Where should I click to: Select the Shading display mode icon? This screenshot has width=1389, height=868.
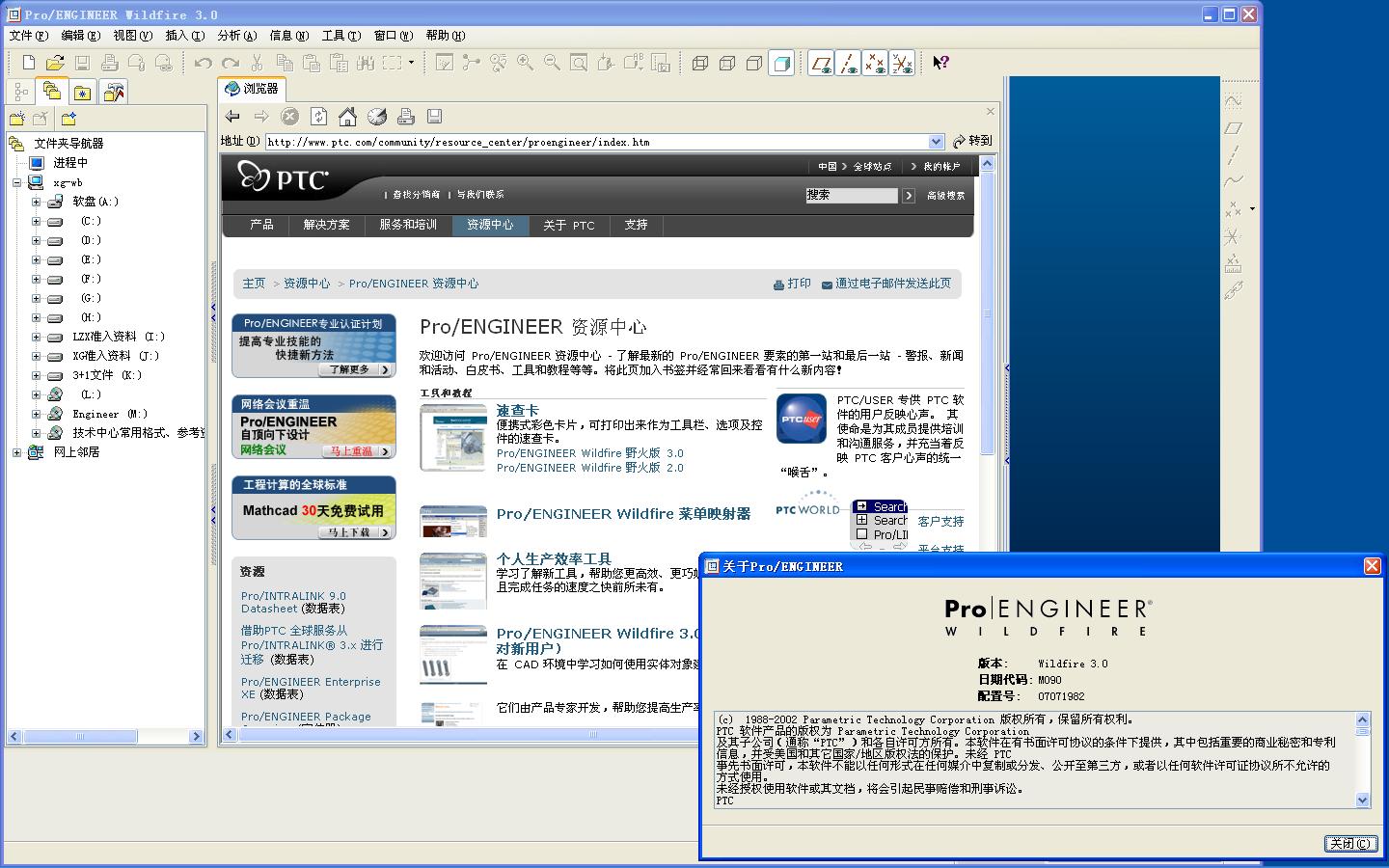pos(781,63)
